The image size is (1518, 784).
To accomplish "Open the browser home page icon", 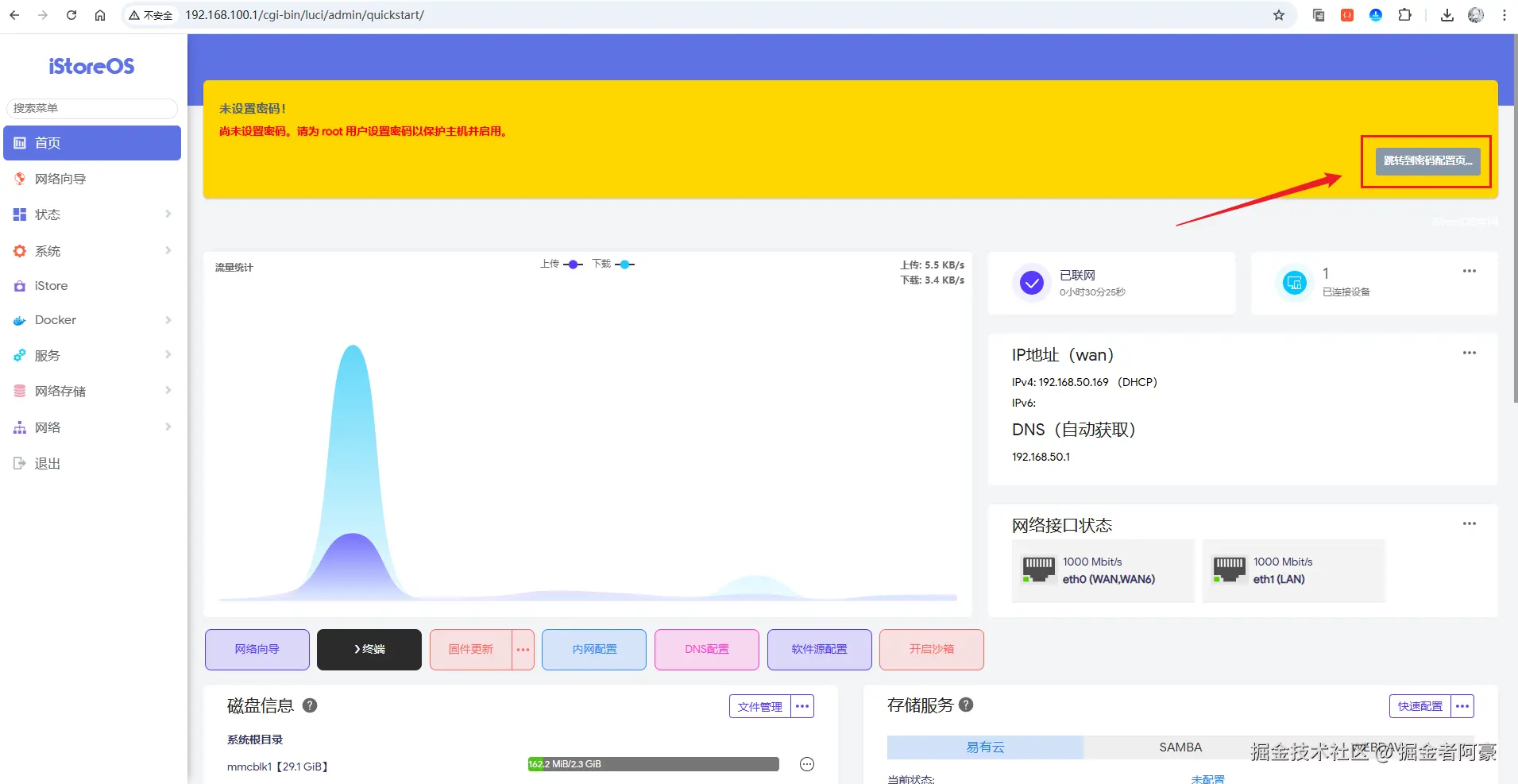I will (x=100, y=15).
